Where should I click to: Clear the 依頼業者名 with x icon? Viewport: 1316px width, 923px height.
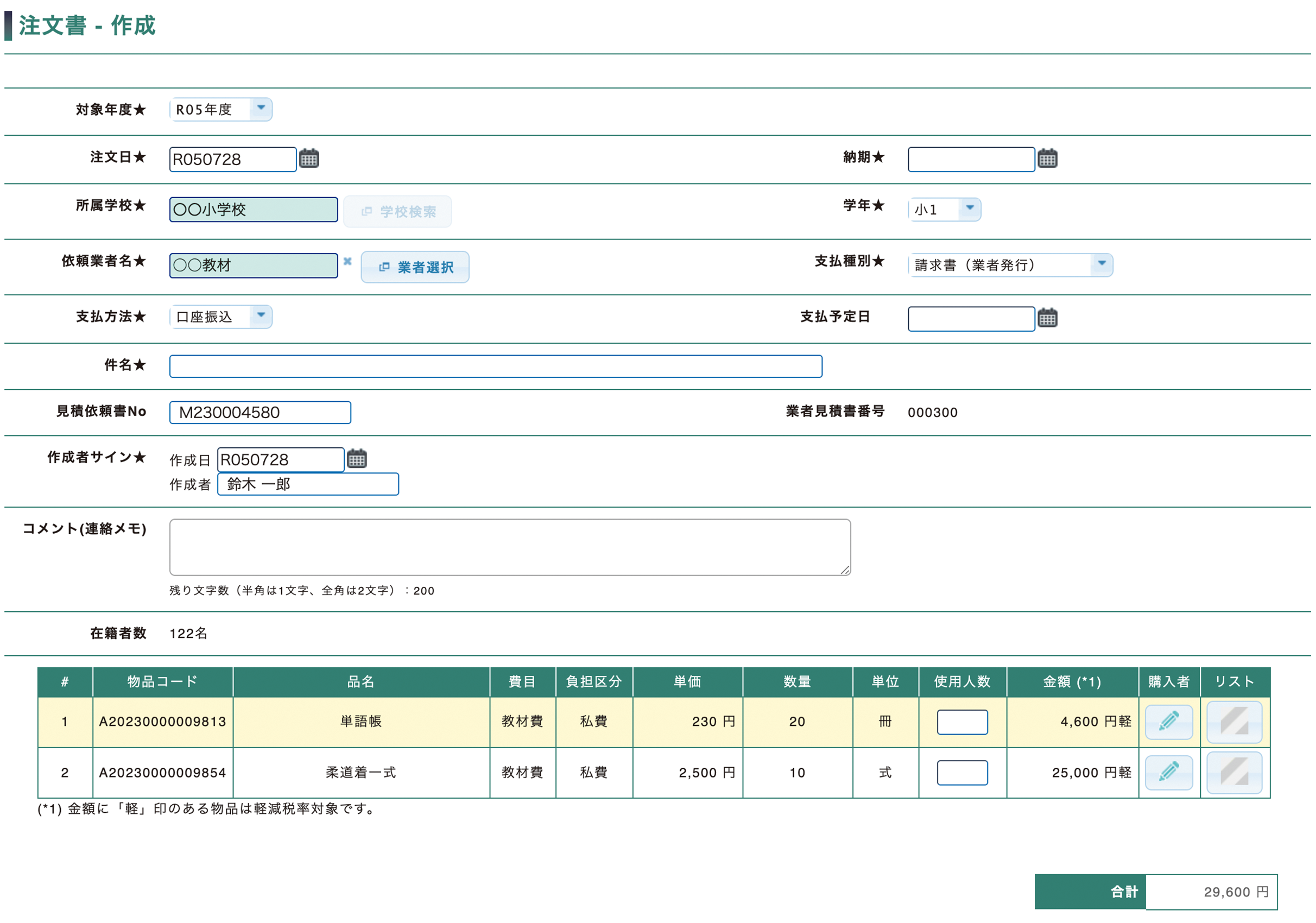[x=347, y=261]
